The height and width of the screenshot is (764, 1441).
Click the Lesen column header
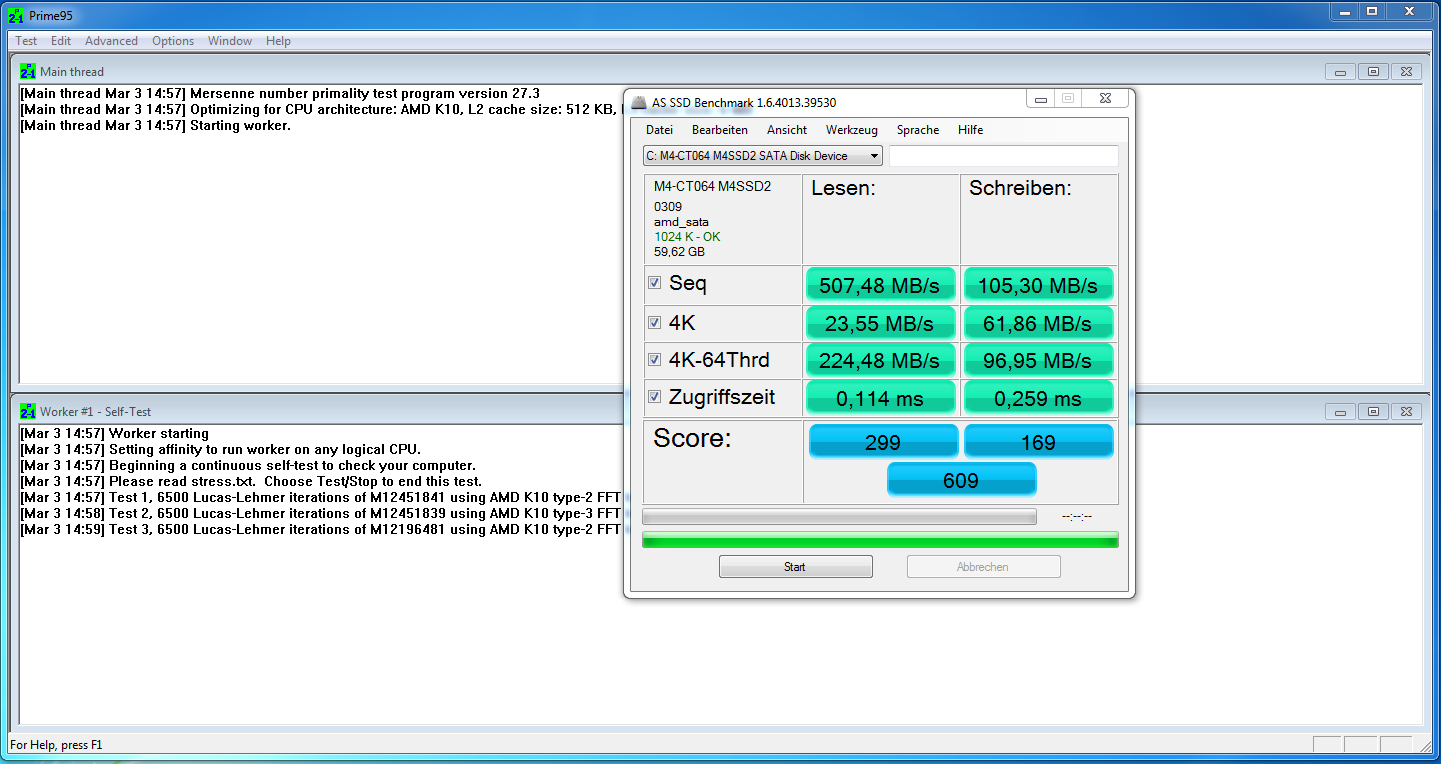[843, 189]
